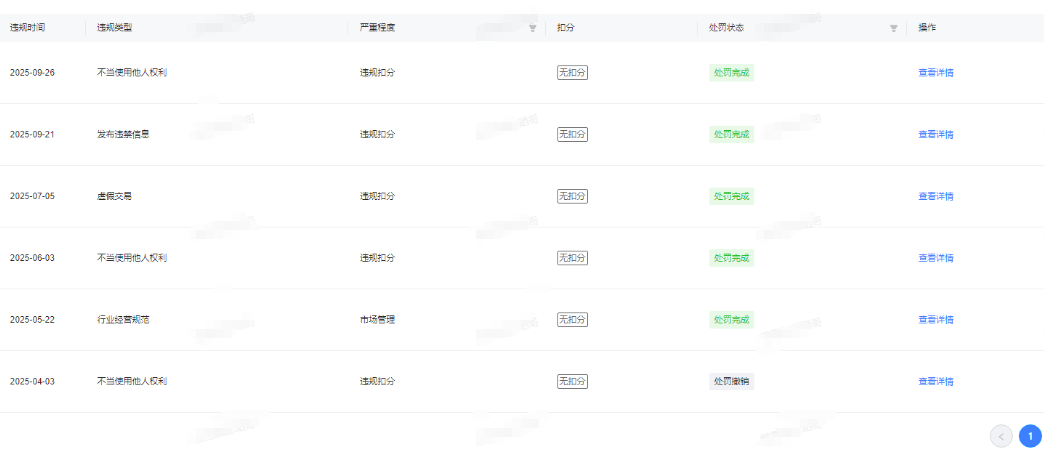View details of the 2025-04-03 violation

936,382
